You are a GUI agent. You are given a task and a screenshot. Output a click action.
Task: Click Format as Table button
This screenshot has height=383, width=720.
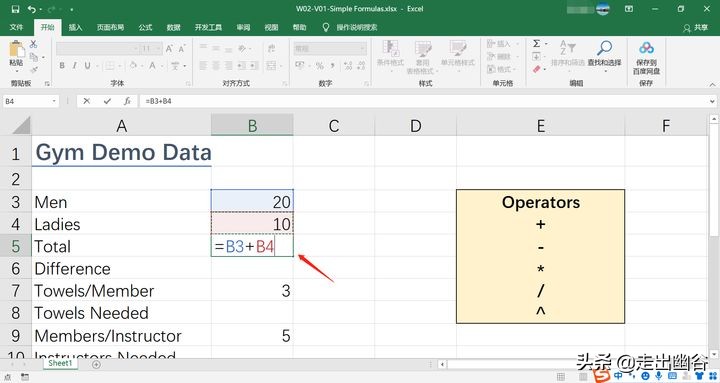click(x=422, y=57)
